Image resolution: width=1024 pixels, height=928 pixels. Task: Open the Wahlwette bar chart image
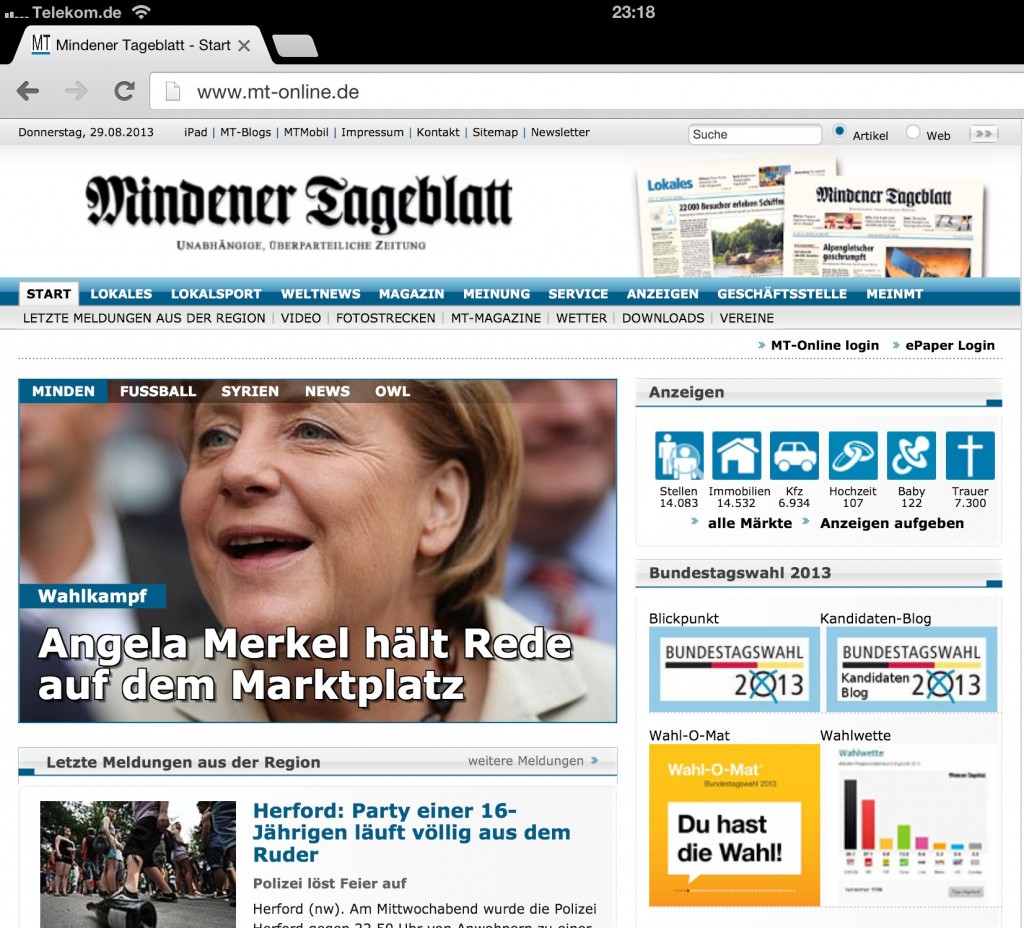[912, 824]
